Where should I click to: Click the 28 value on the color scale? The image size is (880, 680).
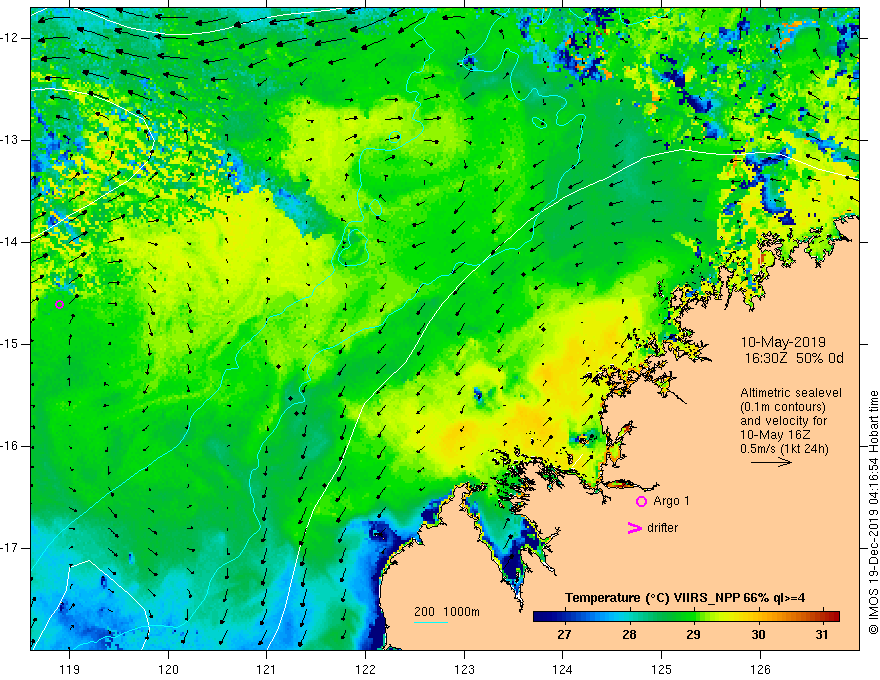pos(629,635)
